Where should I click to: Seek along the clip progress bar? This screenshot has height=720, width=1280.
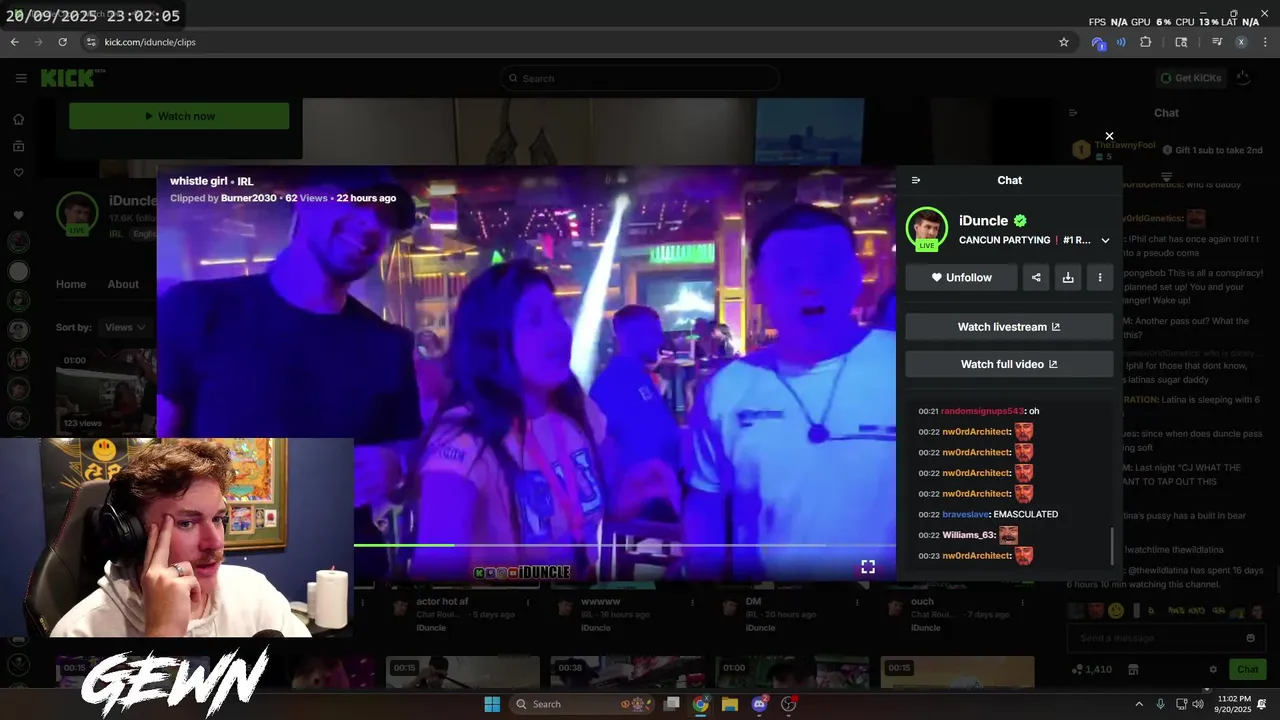[x=590, y=545]
